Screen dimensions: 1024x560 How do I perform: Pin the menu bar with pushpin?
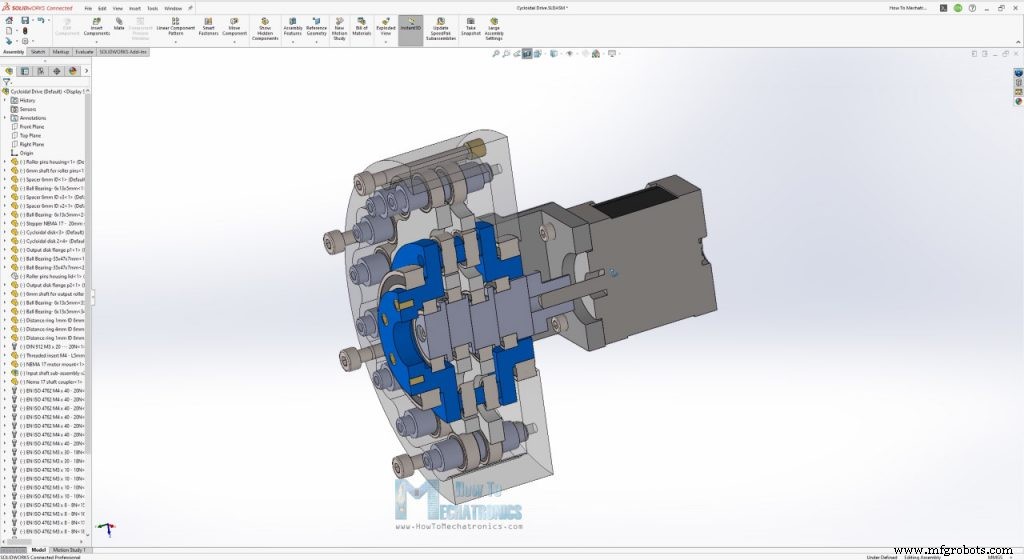point(191,8)
